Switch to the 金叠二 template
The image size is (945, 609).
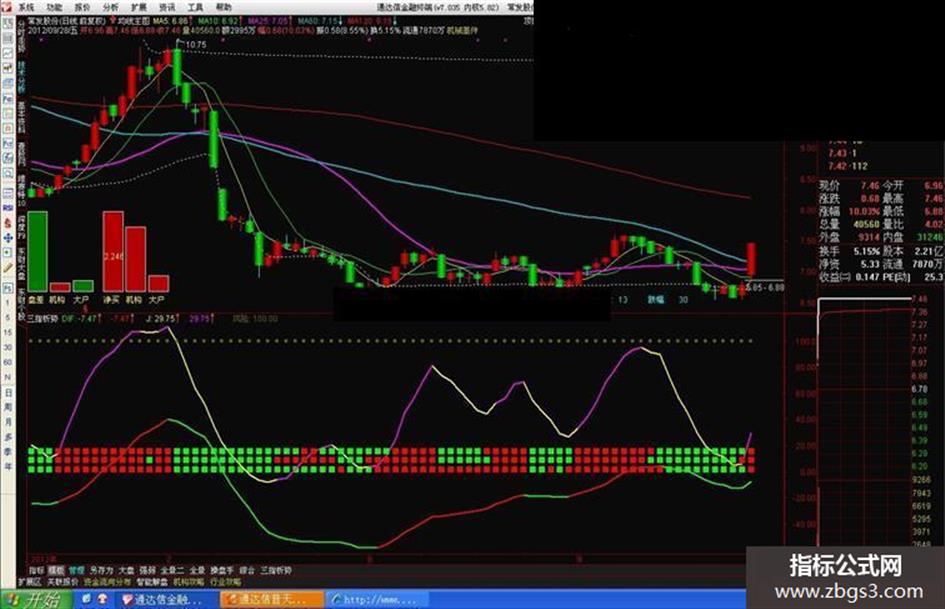point(172,570)
